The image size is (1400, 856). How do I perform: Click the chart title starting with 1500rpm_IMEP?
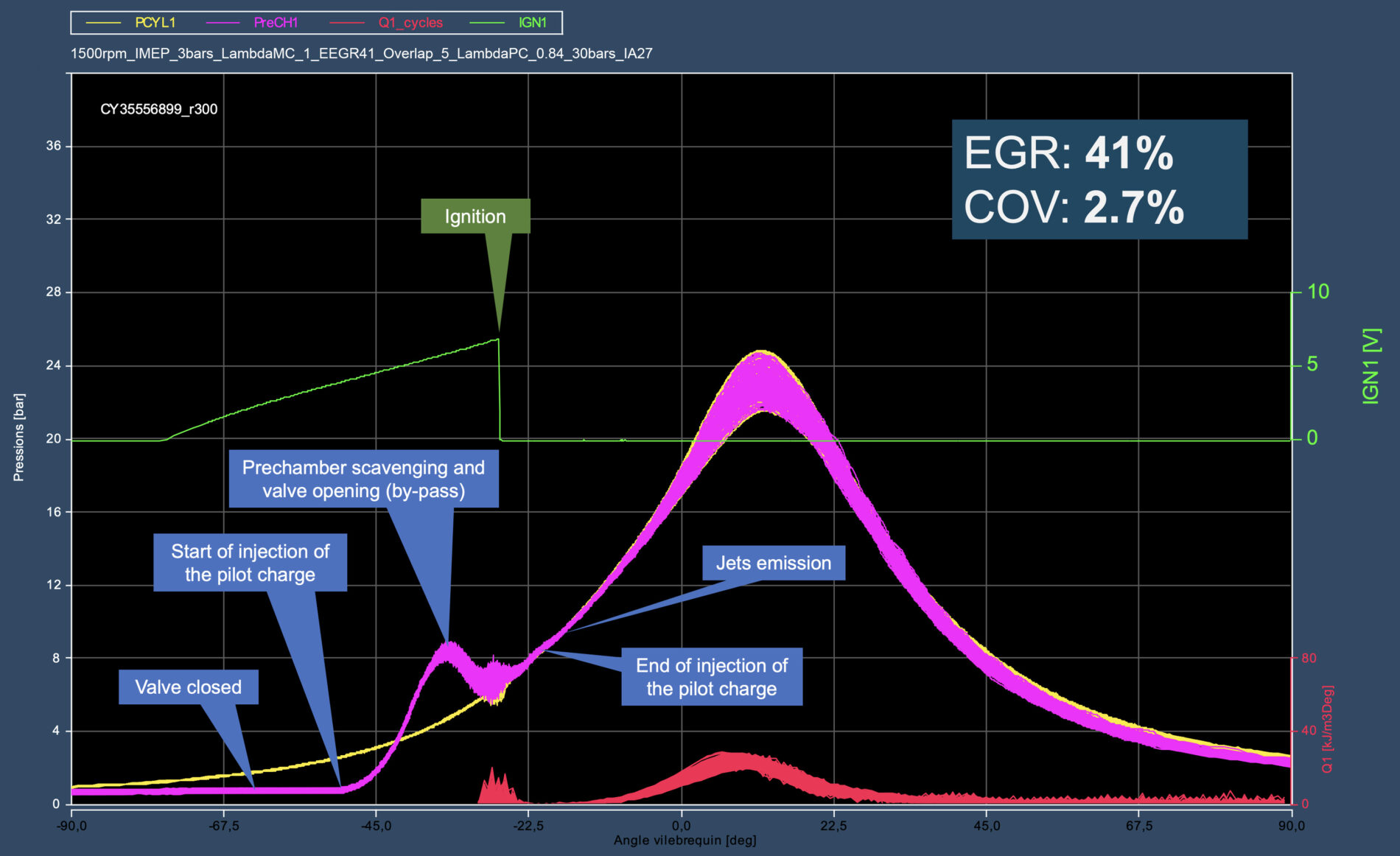point(361,54)
